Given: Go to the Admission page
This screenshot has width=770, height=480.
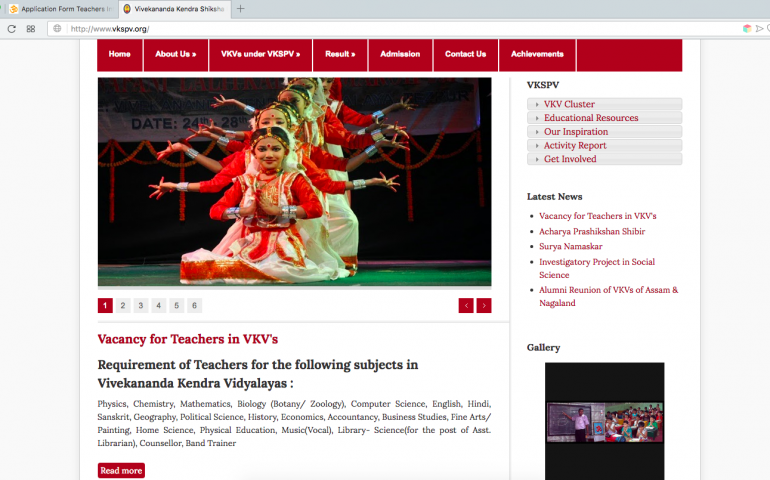Looking at the screenshot, I should click(400, 55).
